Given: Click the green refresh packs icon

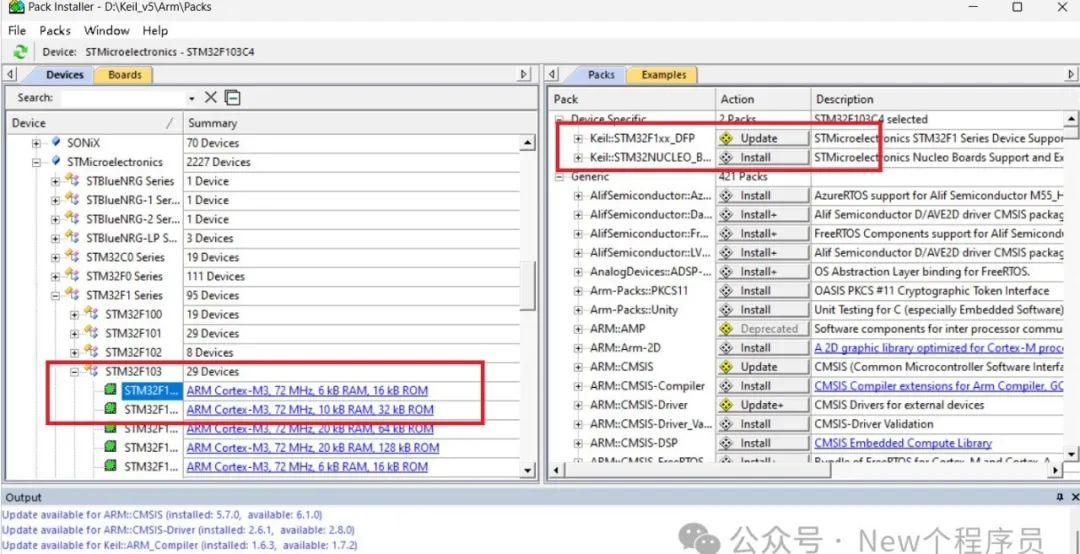Looking at the screenshot, I should pos(21,52).
